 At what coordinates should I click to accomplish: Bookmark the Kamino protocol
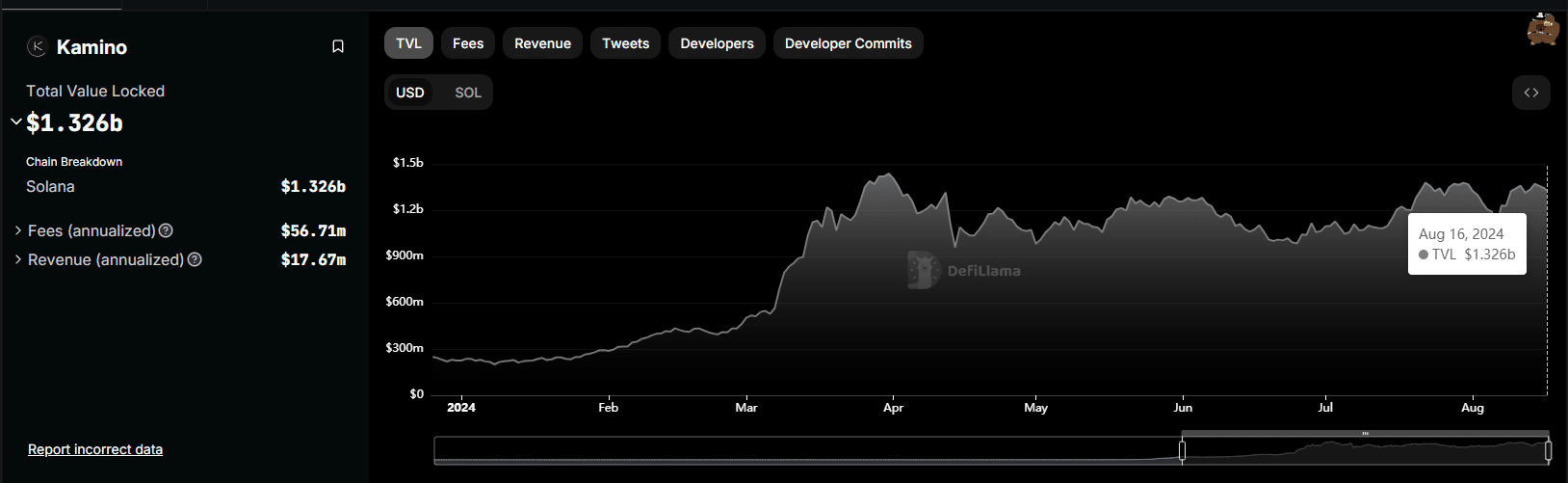(x=338, y=46)
